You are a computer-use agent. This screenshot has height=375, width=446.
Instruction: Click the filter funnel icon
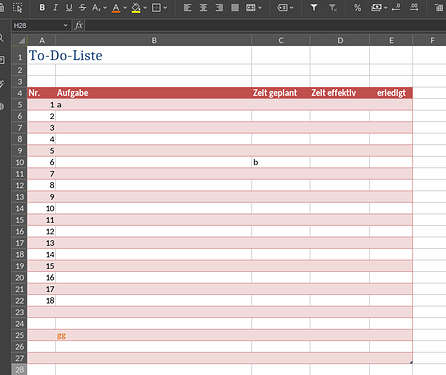tap(314, 7)
